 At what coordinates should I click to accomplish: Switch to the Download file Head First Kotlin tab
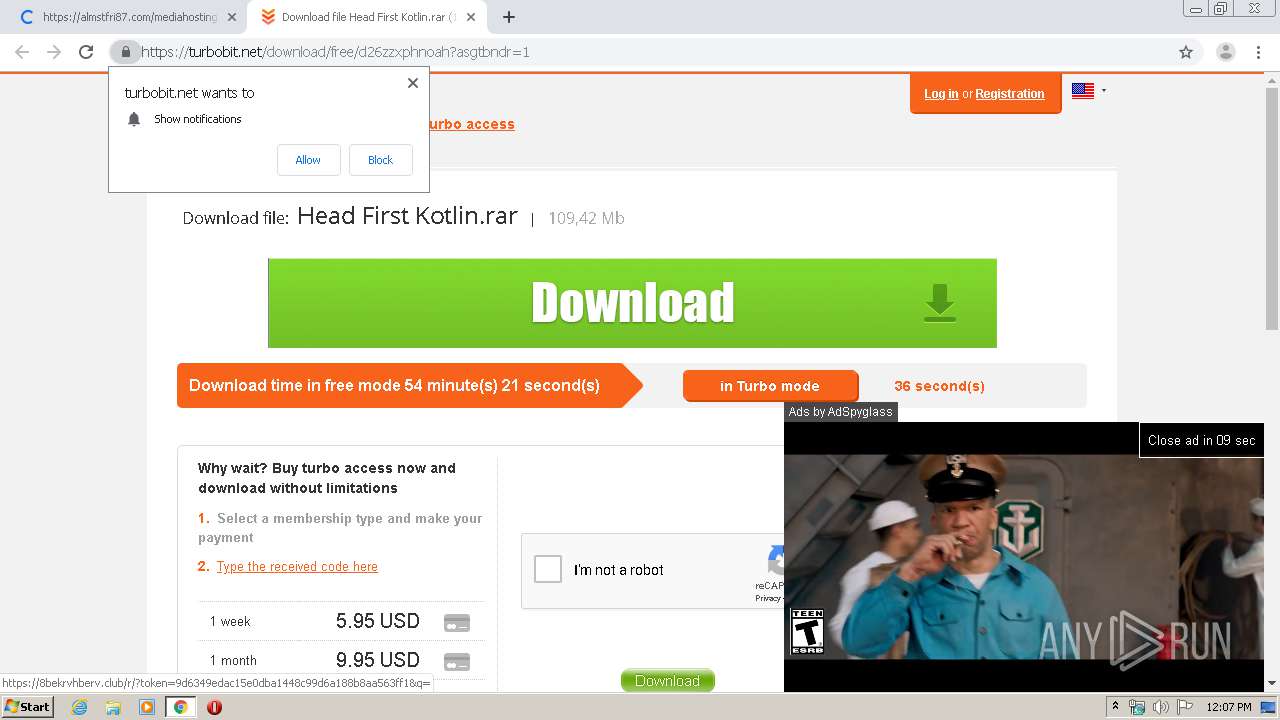368,17
